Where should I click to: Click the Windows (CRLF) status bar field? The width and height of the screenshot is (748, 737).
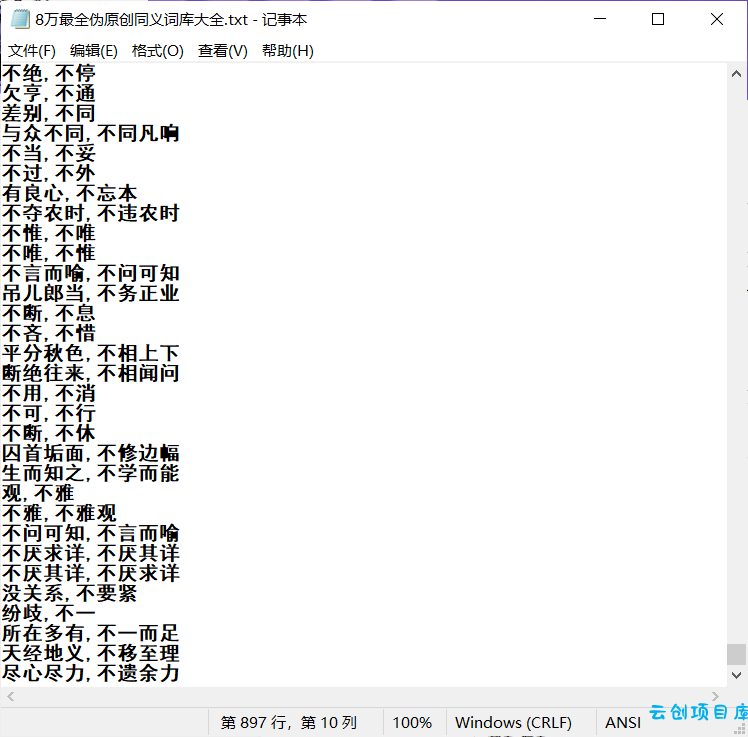point(513,722)
